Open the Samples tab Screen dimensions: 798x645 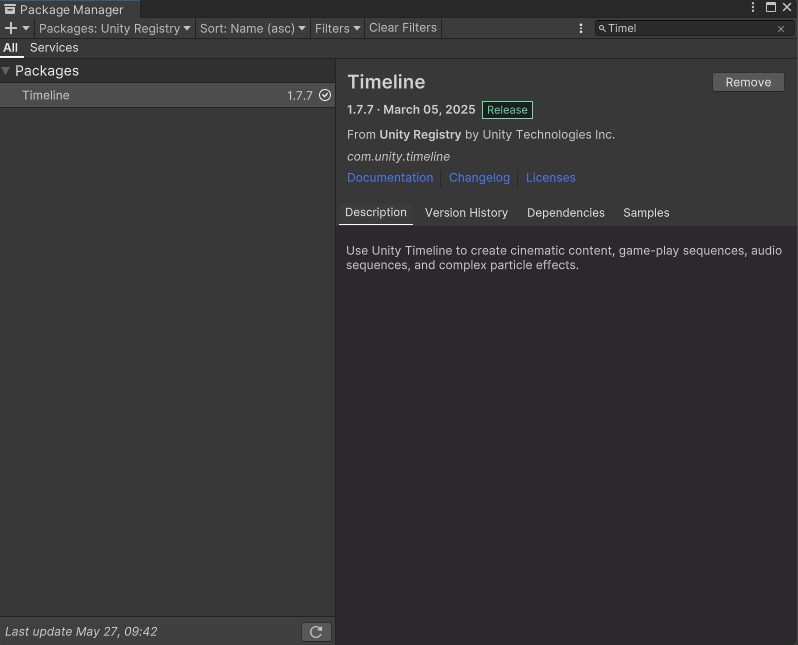[646, 213]
